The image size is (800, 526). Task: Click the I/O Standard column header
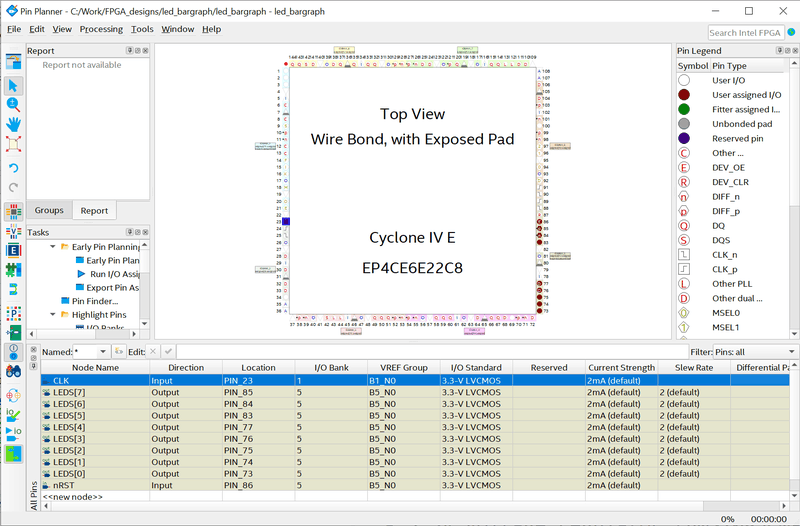pos(476,367)
